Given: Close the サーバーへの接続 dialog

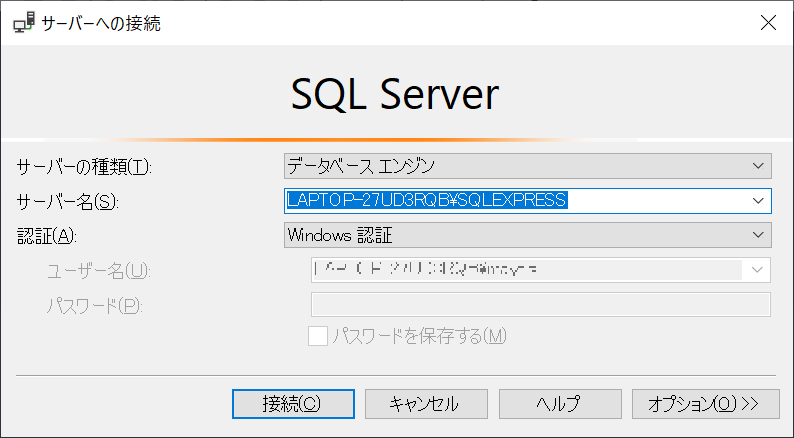Looking at the screenshot, I should tap(768, 23).
